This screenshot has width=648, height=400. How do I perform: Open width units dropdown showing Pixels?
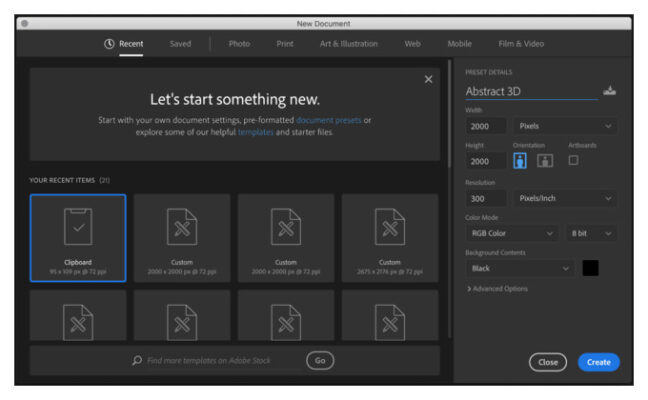(x=565, y=126)
